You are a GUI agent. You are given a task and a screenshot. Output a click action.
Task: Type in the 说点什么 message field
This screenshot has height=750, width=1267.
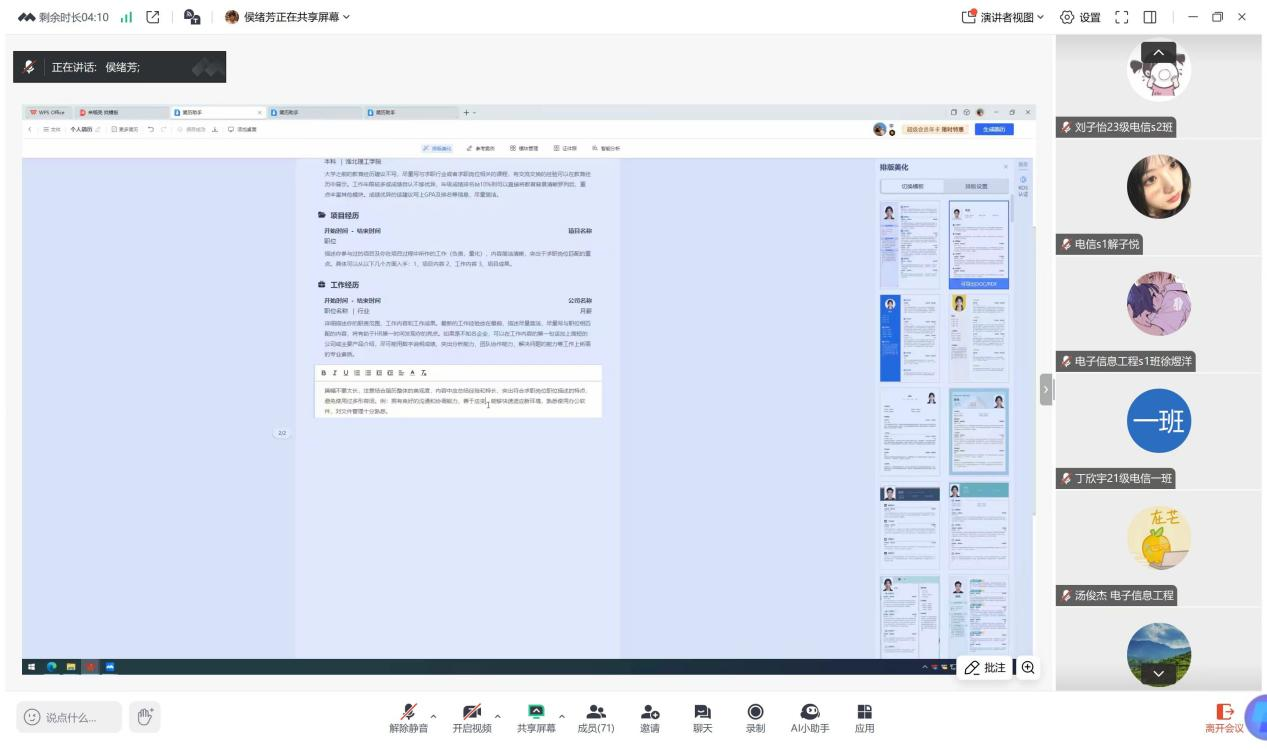coord(70,716)
